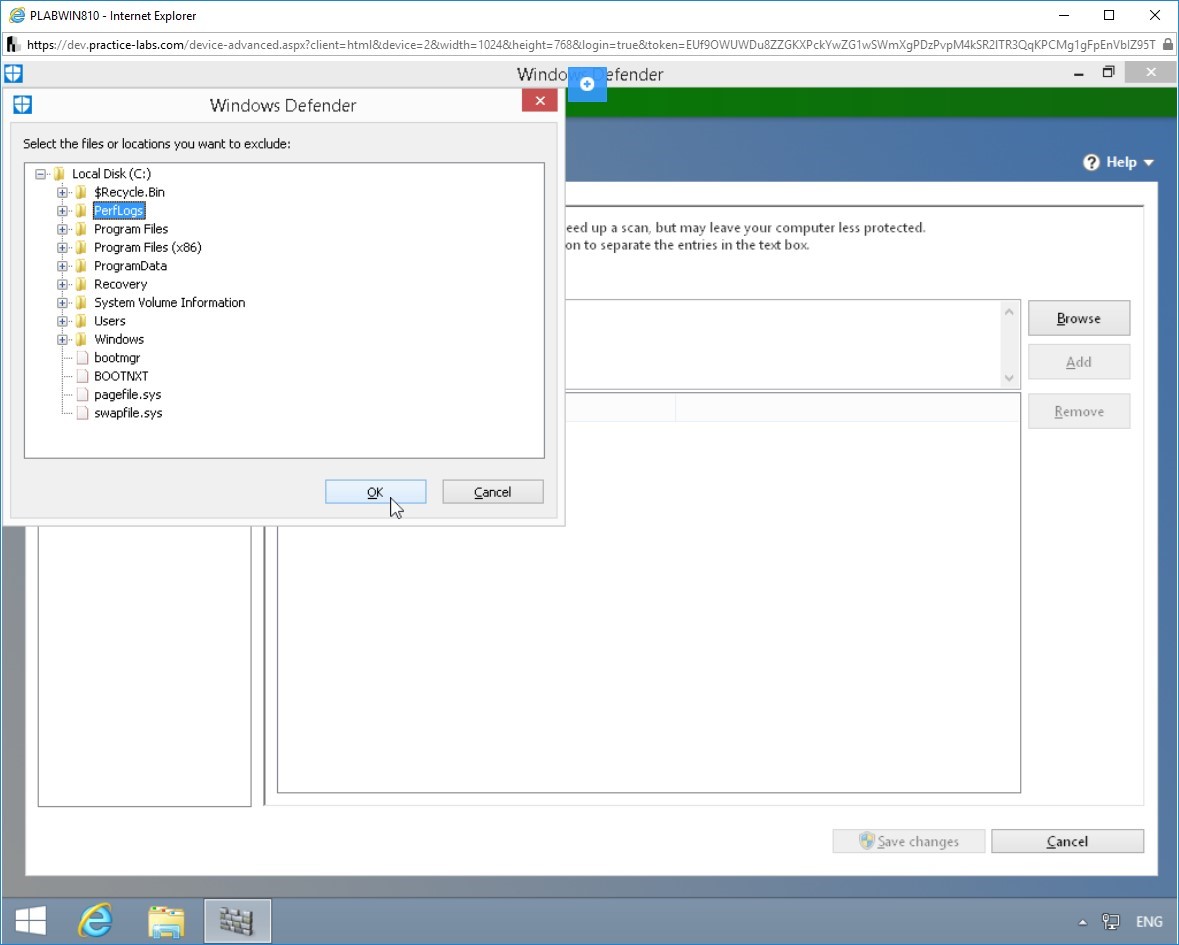This screenshot has height=945, width=1179.
Task: Click the Program Files folder icon
Action: (81, 229)
